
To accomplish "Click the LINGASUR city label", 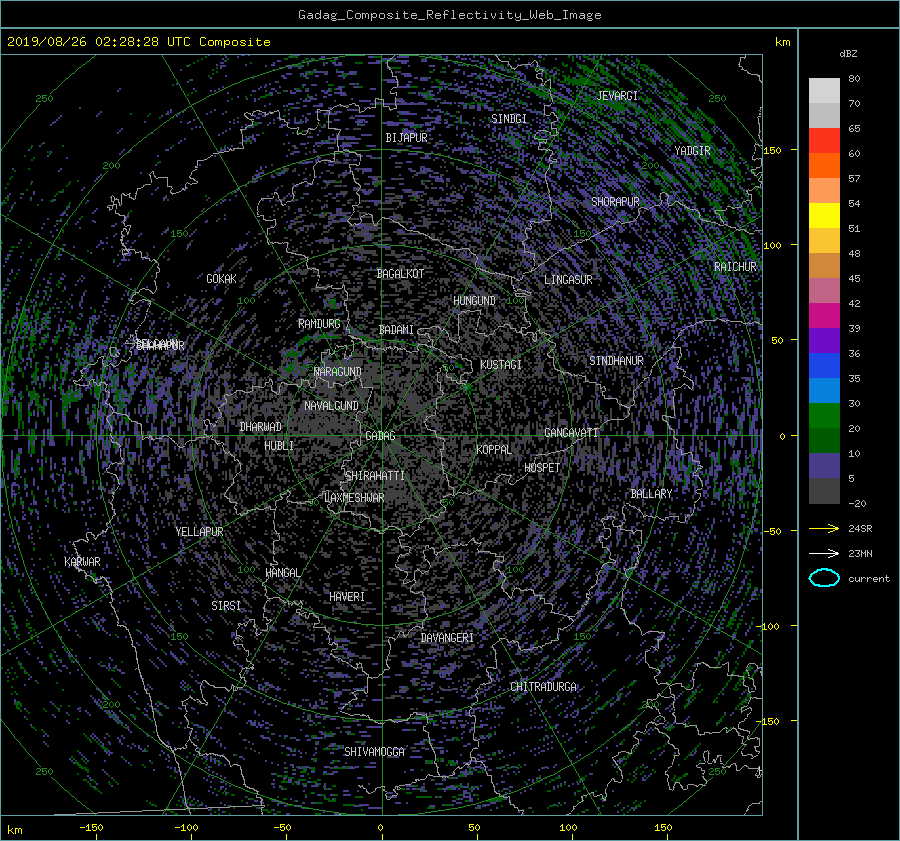I will tap(568, 280).
